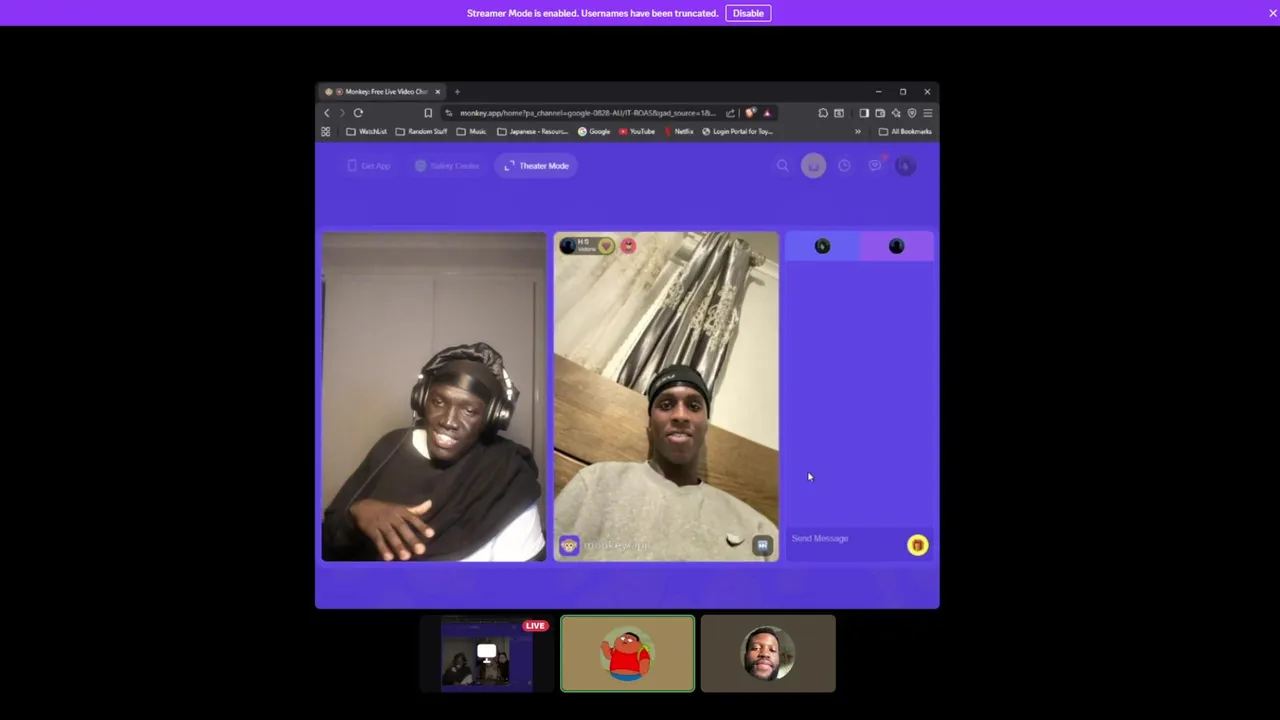Disable Streamer Mode via the Disable button
The width and height of the screenshot is (1280, 720).
coord(748,13)
